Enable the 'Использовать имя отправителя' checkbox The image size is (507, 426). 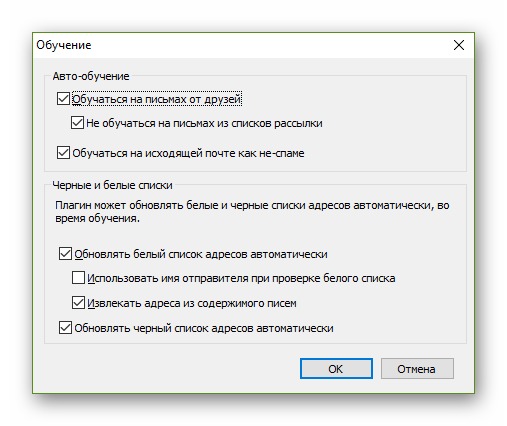[x=78, y=278]
